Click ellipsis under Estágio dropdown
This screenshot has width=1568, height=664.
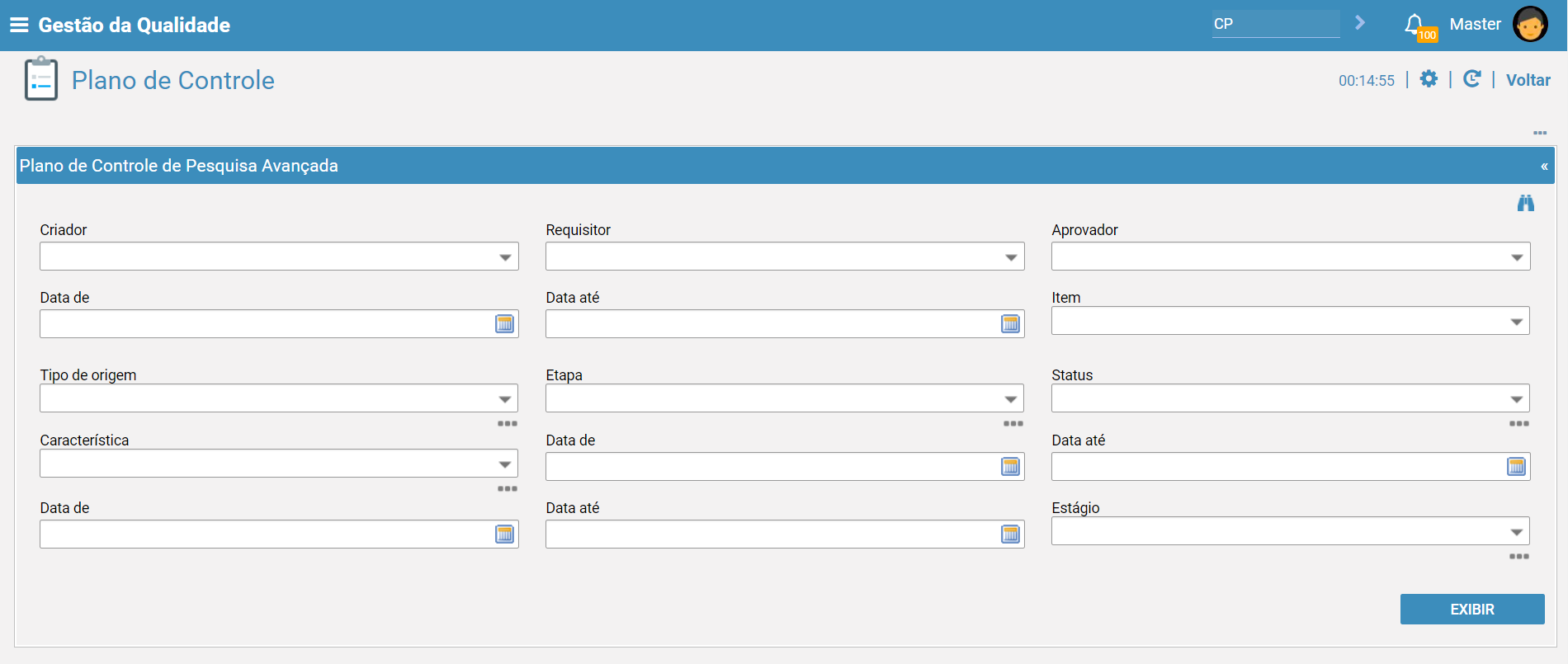click(x=1519, y=557)
